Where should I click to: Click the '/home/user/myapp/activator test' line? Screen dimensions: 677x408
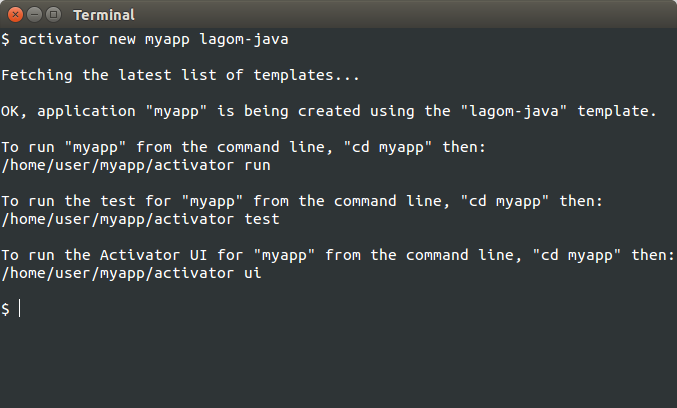tap(140, 219)
